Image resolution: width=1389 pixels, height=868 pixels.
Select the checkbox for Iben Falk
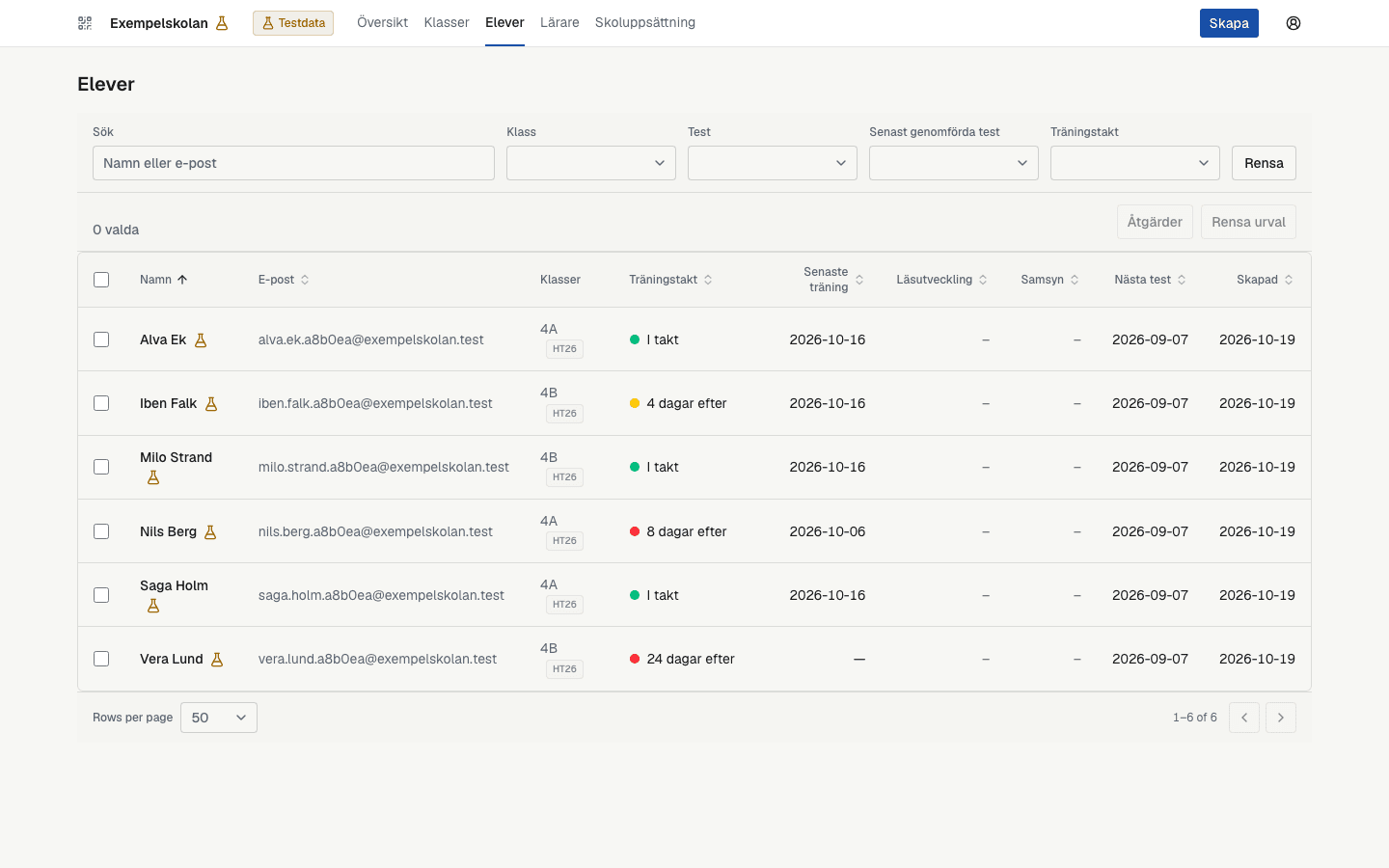coord(101,403)
